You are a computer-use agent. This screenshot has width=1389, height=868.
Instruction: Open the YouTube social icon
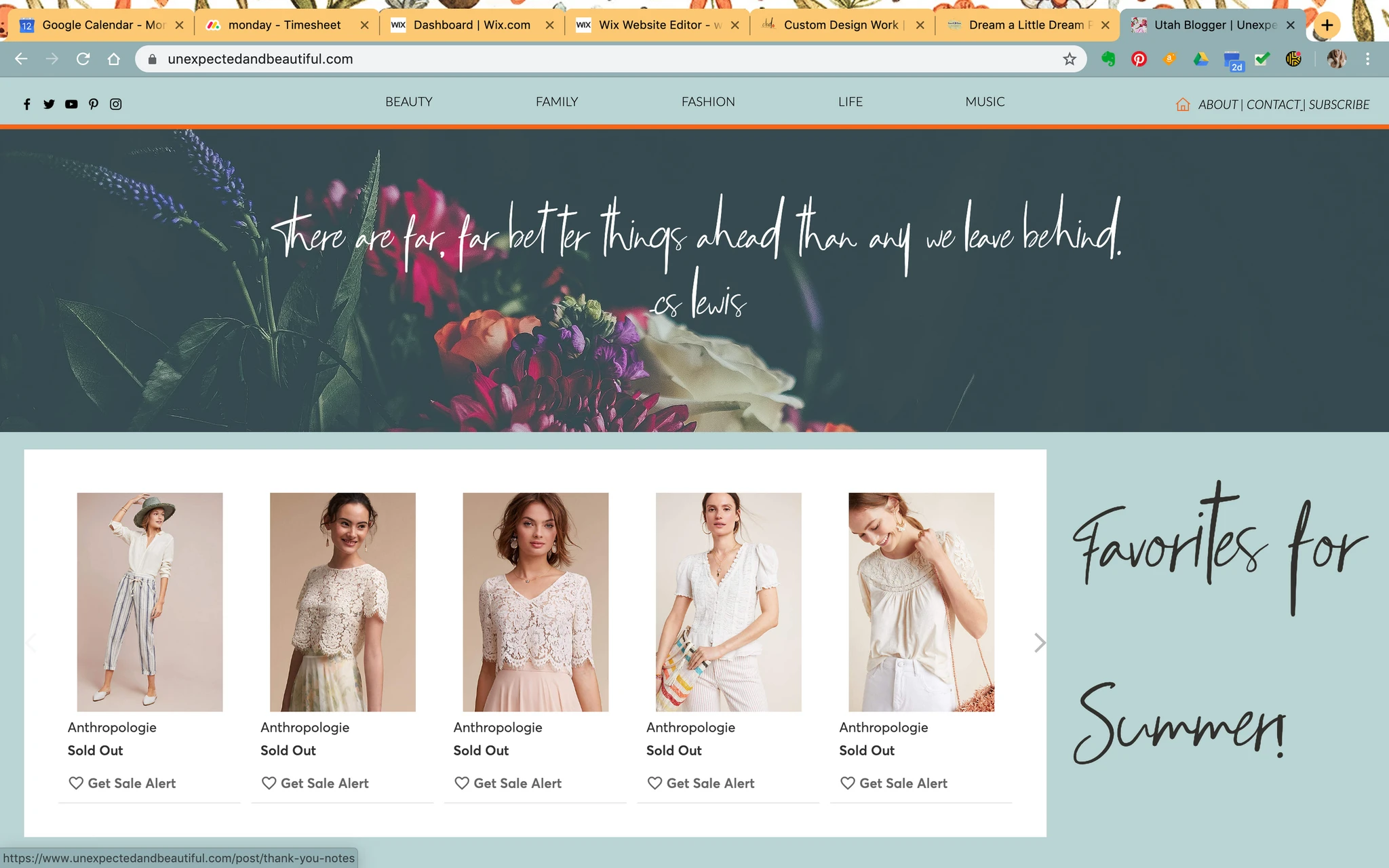pos(71,104)
